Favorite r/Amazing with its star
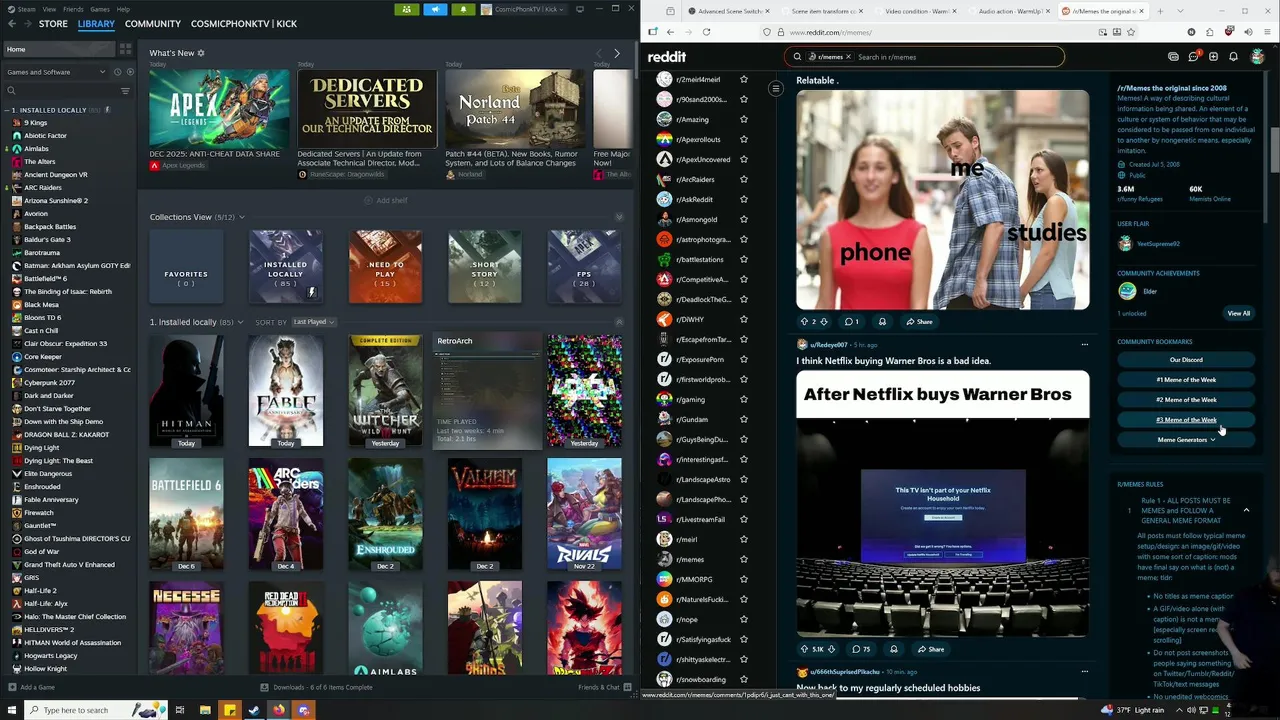The image size is (1280, 720). (x=743, y=119)
